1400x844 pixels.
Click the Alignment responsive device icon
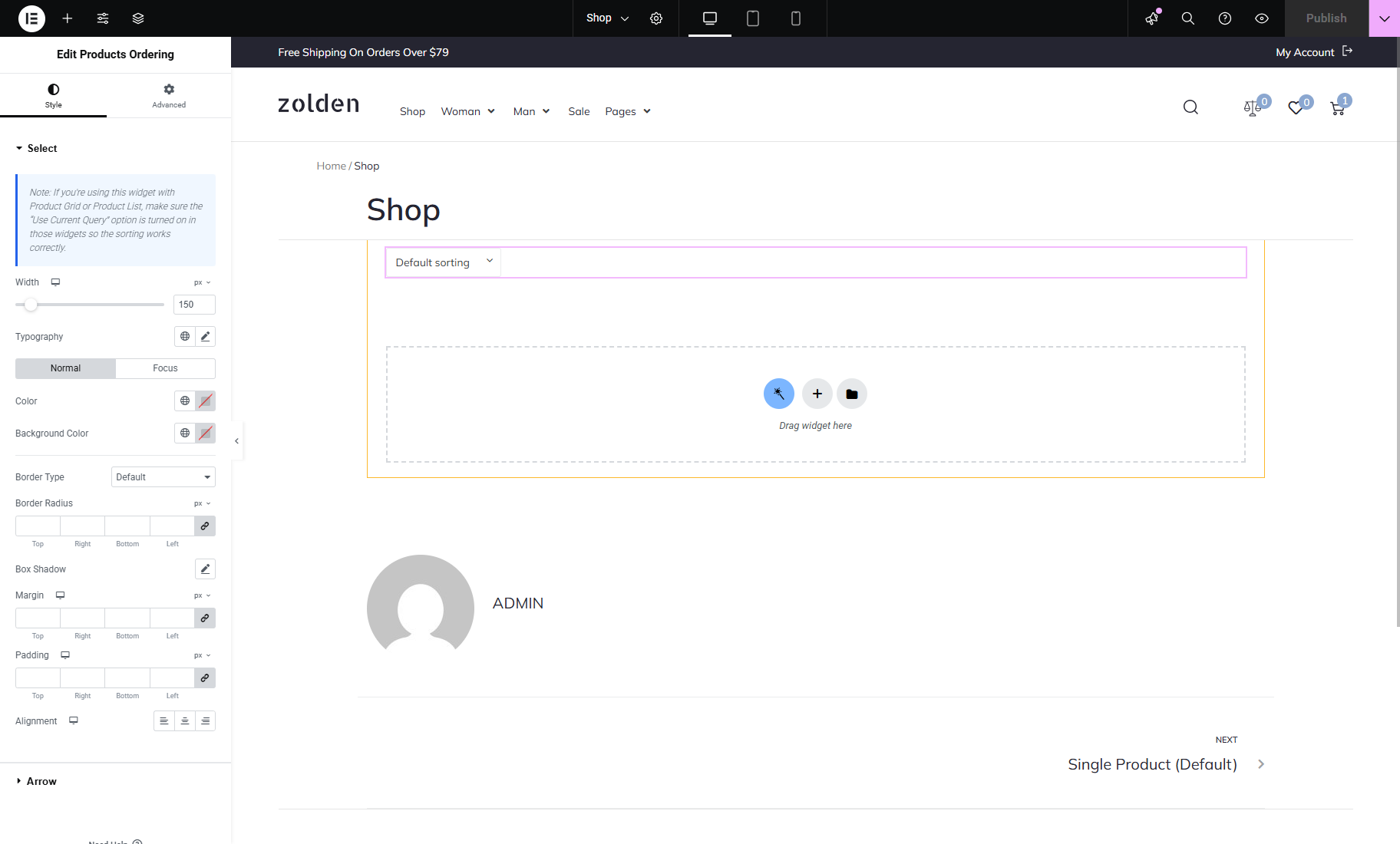coord(74,720)
